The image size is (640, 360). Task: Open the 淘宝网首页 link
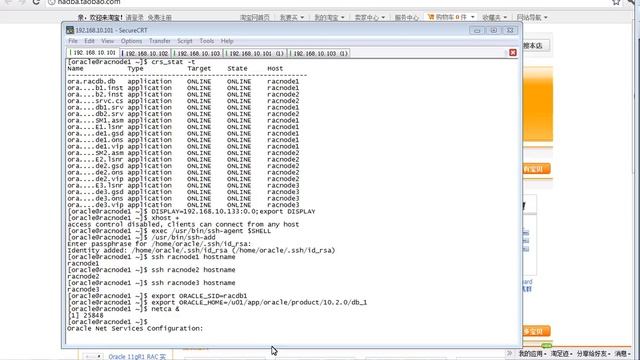[255, 18]
